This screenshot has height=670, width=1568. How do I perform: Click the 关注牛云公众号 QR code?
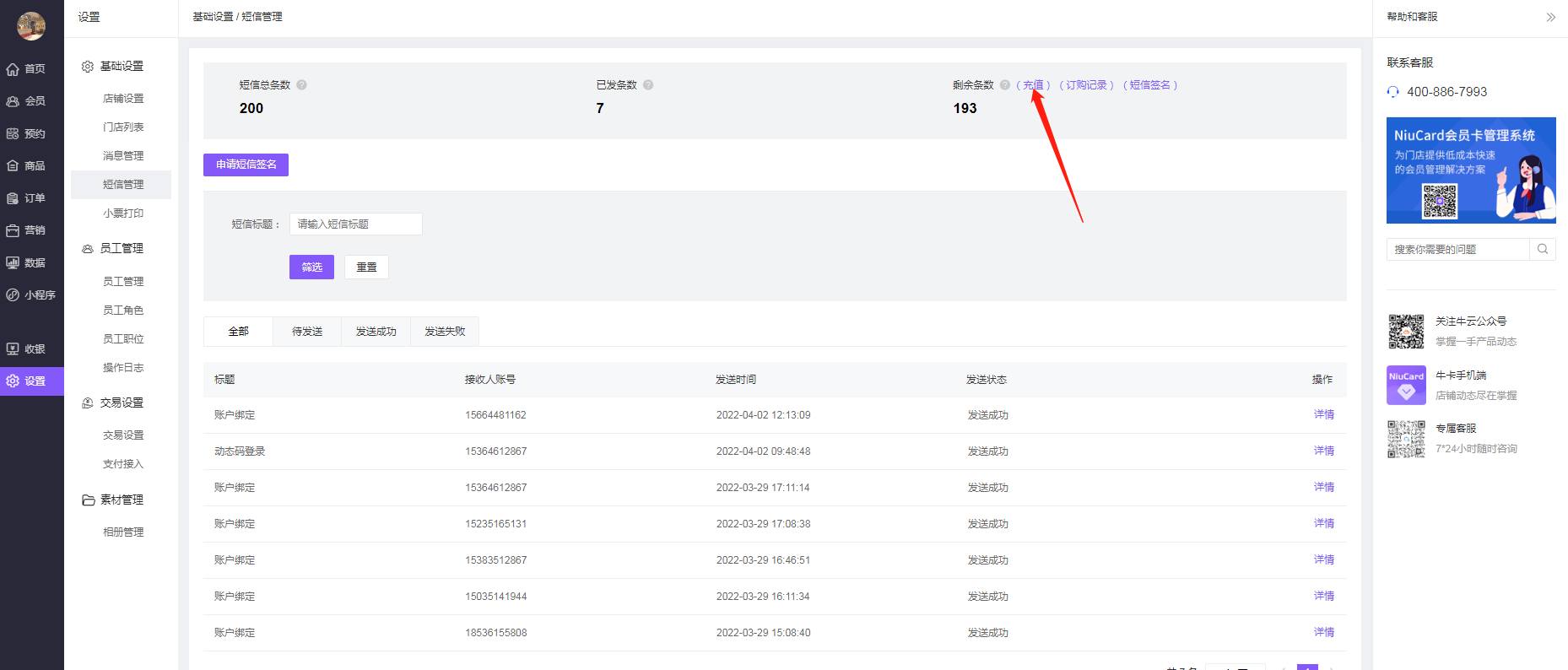[x=1406, y=332]
